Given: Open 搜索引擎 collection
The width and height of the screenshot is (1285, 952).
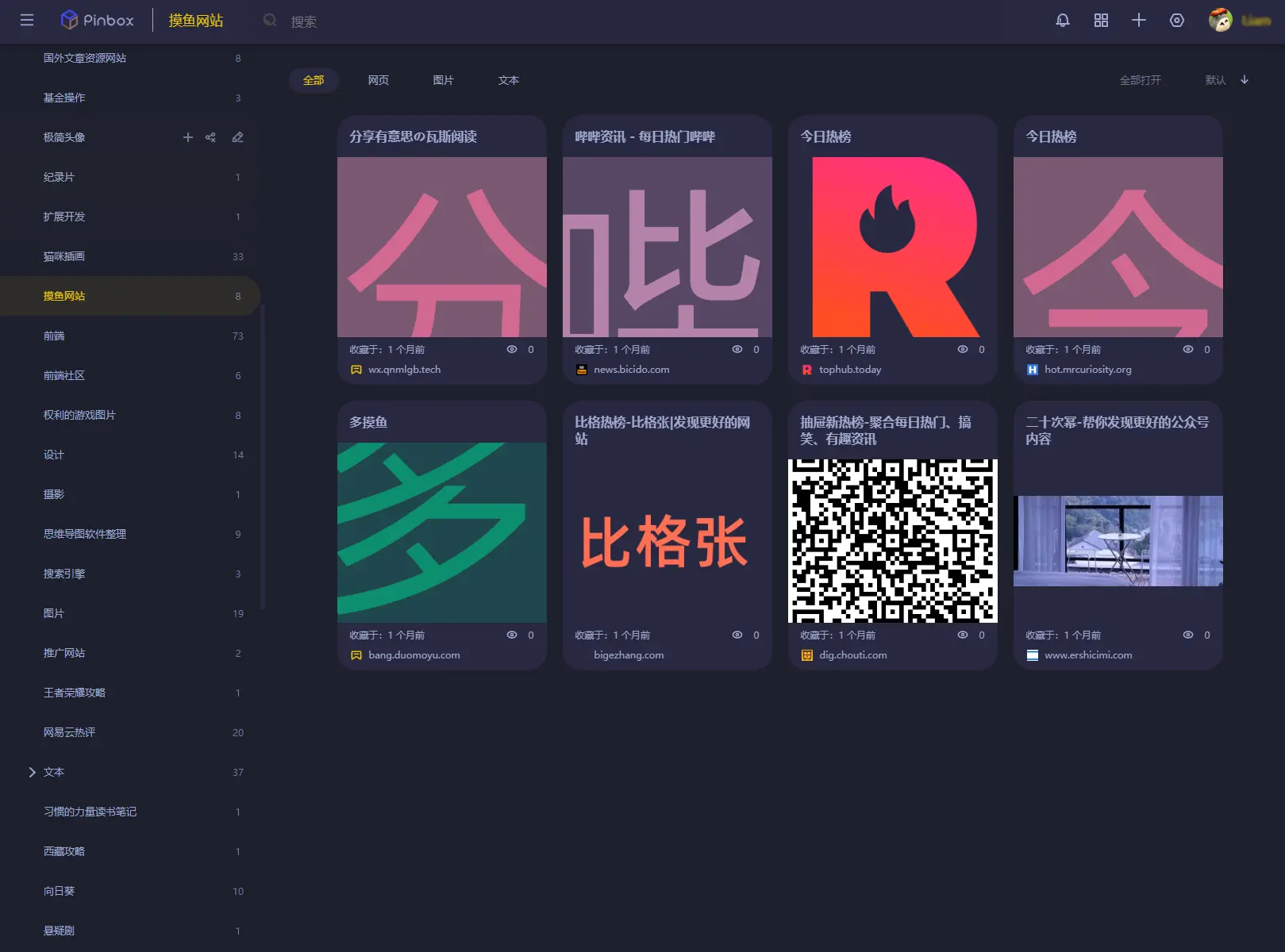Looking at the screenshot, I should click(x=130, y=574).
